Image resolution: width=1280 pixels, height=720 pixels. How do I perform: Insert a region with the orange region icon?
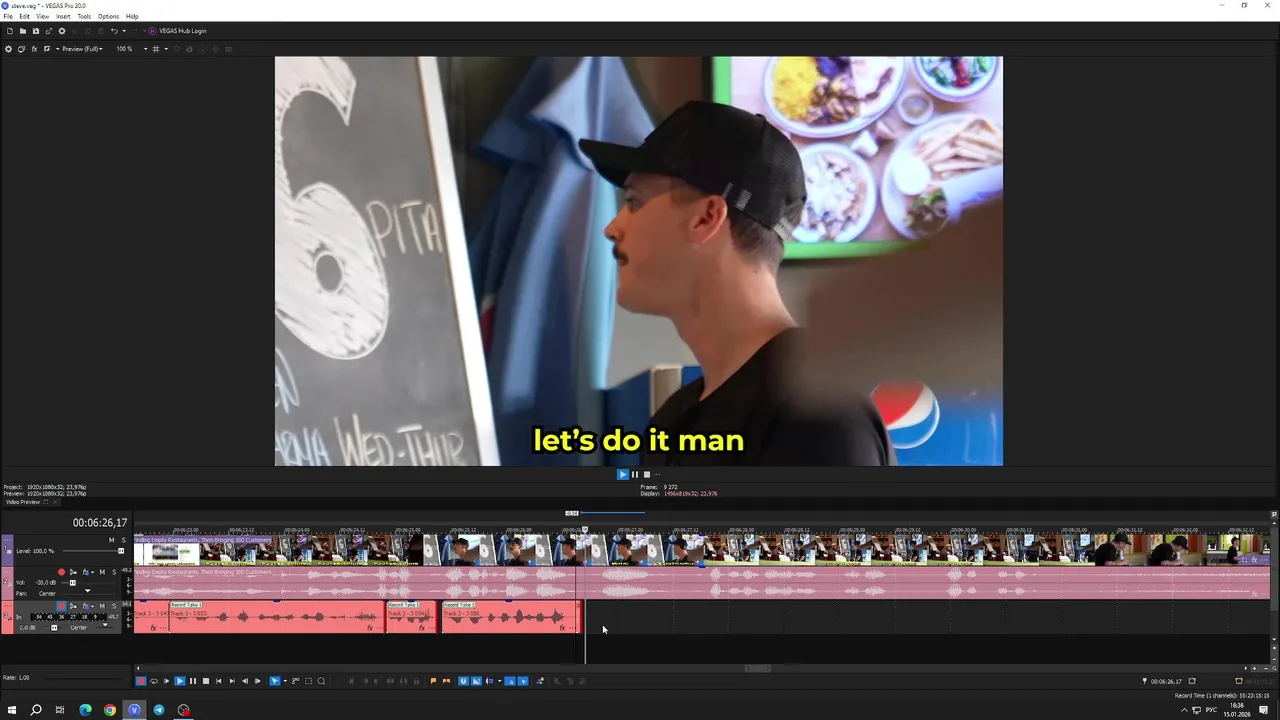coord(446,681)
